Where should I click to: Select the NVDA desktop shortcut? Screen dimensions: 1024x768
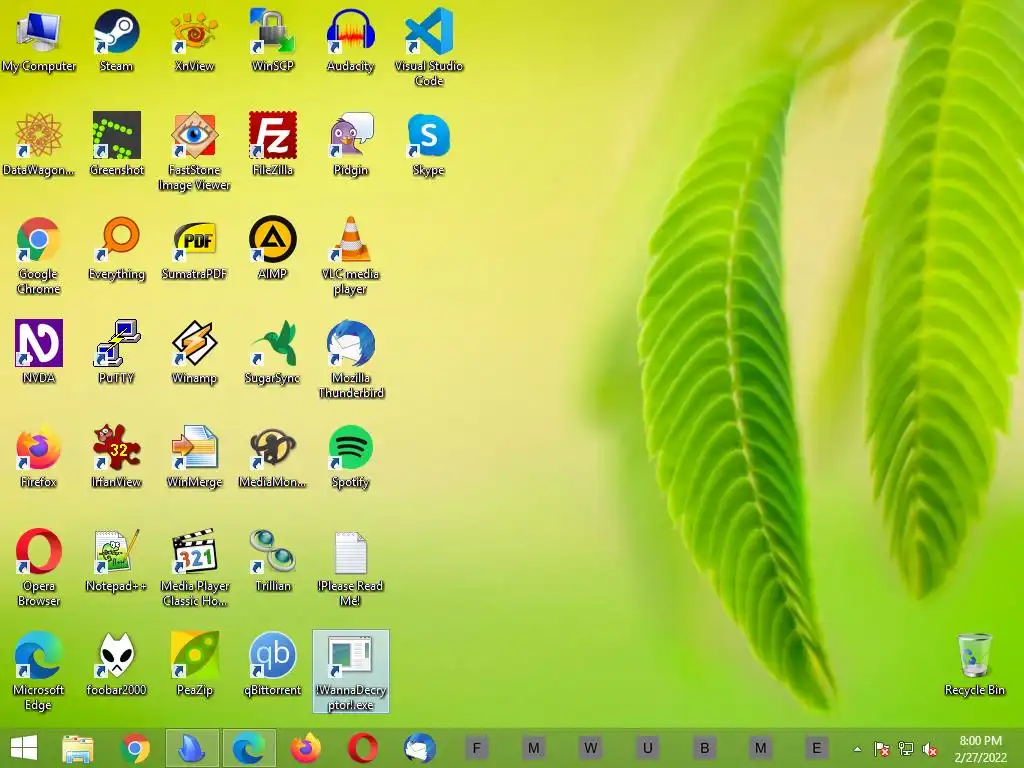pyautogui.click(x=39, y=352)
